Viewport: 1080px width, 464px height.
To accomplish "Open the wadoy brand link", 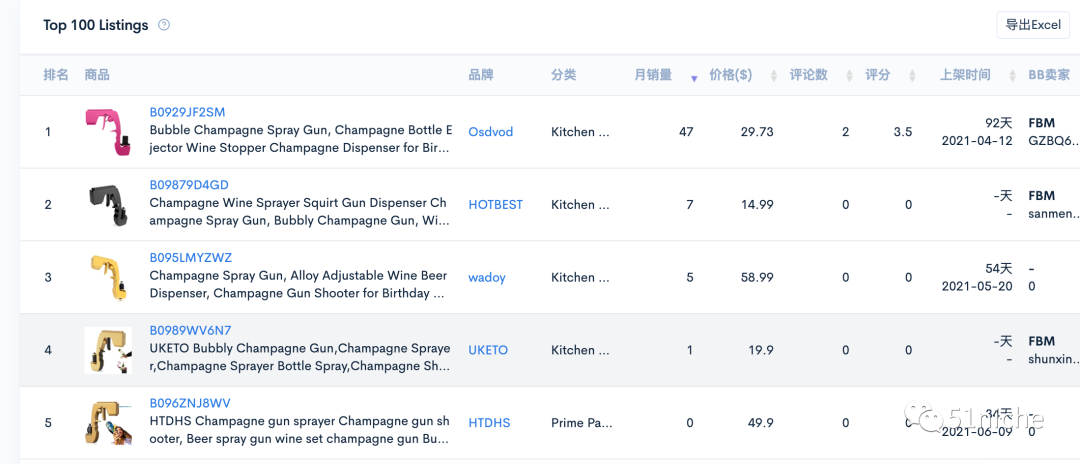I will click(487, 277).
